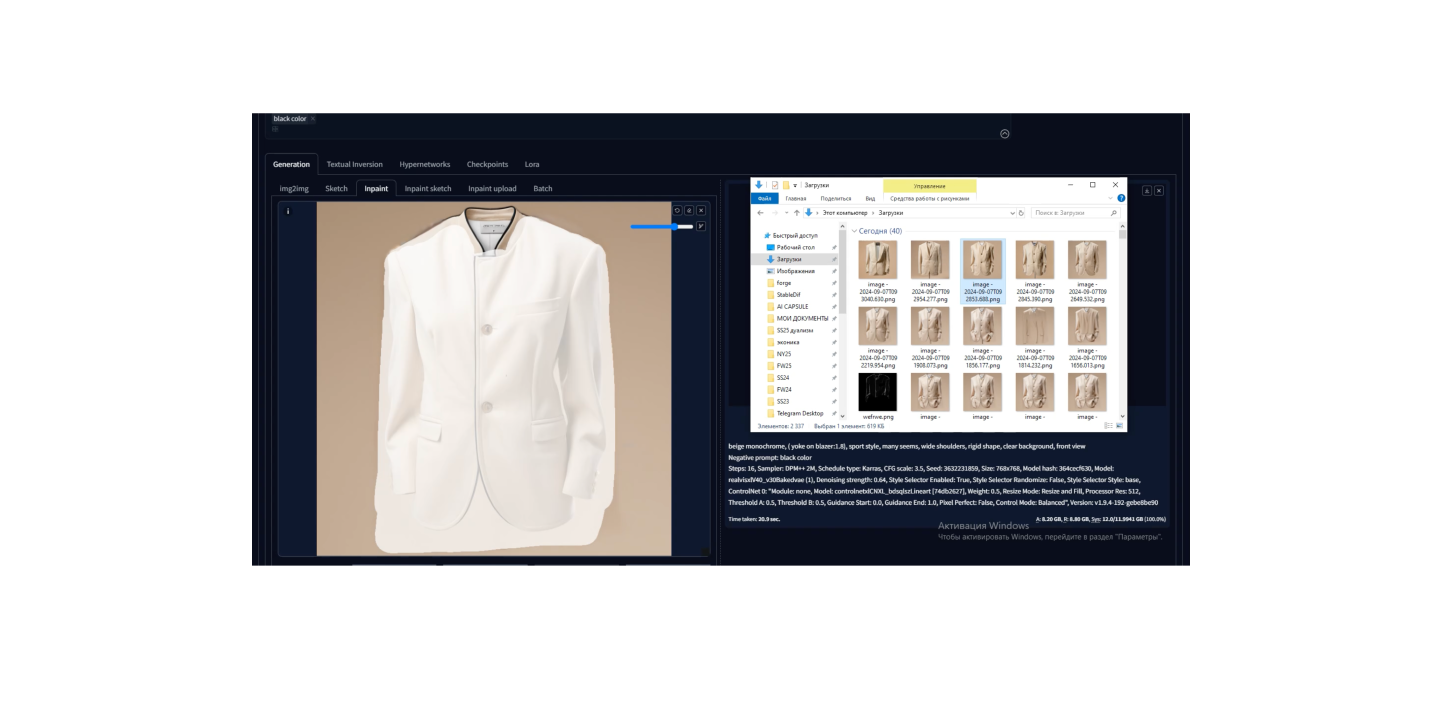The width and height of the screenshot is (1440, 720).
Task: Open the canvas info 'i' icon
Action: click(x=288, y=211)
